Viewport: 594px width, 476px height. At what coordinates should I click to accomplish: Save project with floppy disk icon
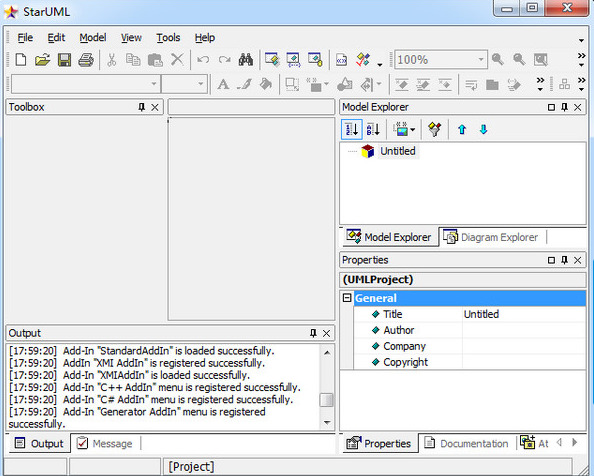pyautogui.click(x=64, y=60)
